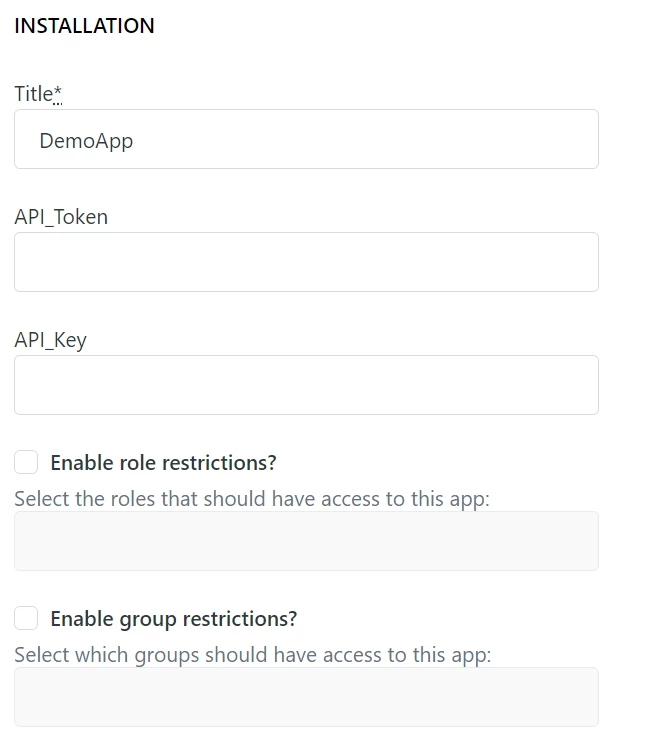Click the API_Token label
This screenshot has height=741, width=649.
(x=61, y=217)
